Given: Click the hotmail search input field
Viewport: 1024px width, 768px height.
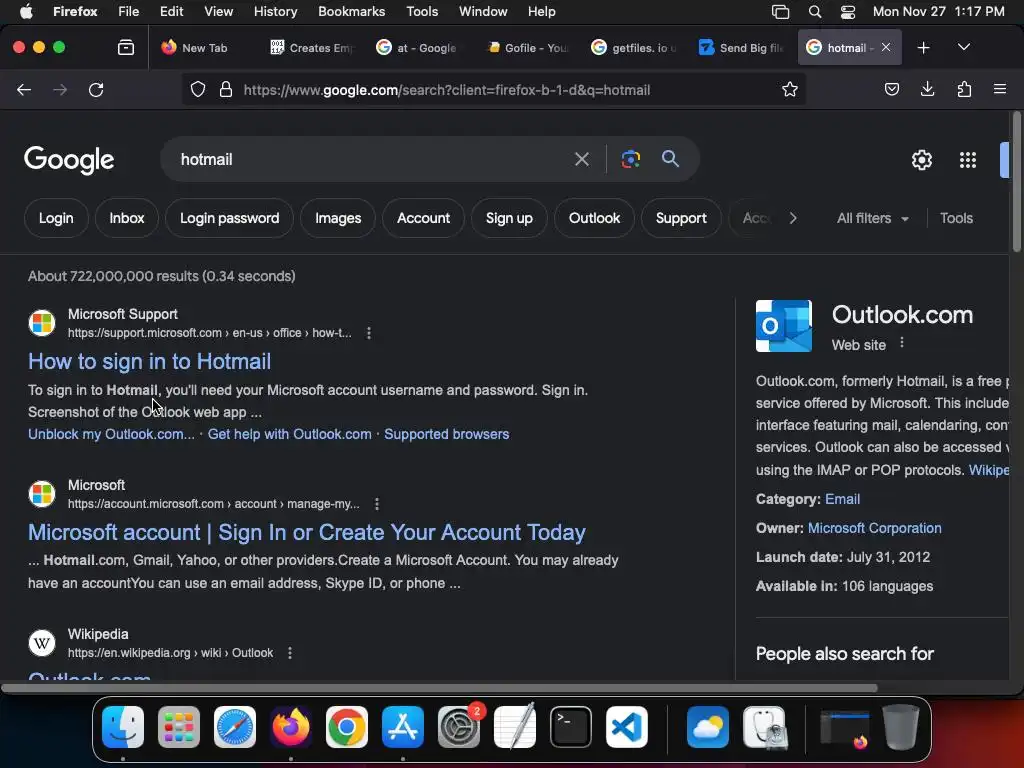Looking at the screenshot, I should click(372, 159).
